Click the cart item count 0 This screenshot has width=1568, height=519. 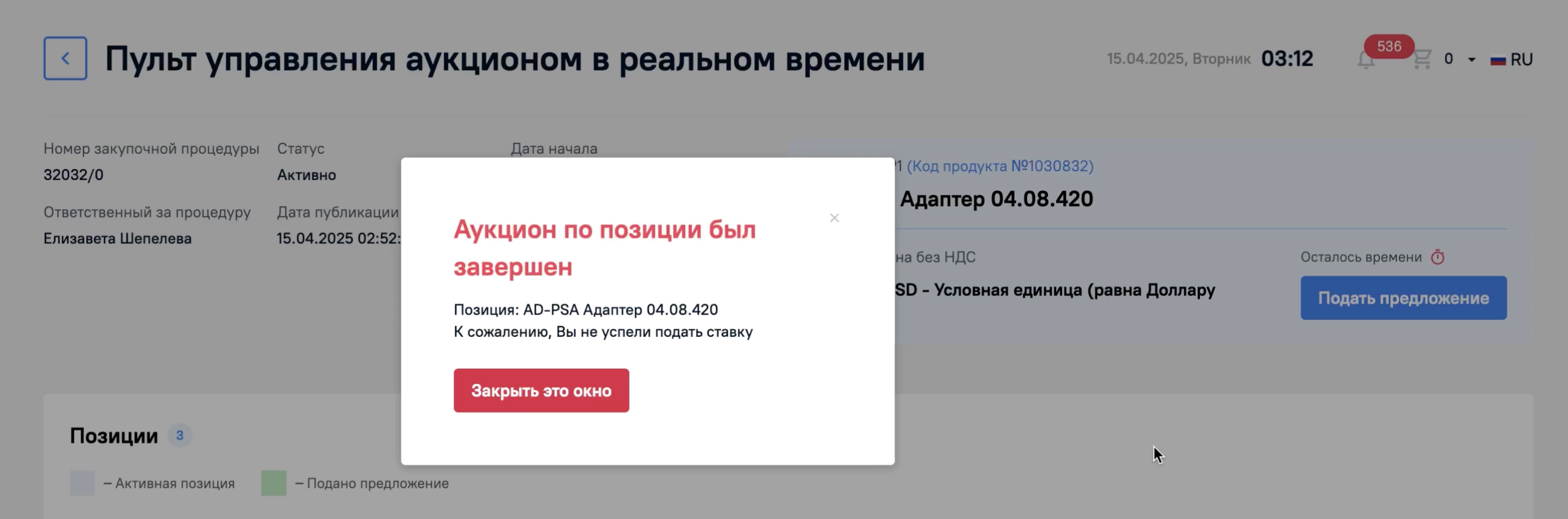[1448, 59]
